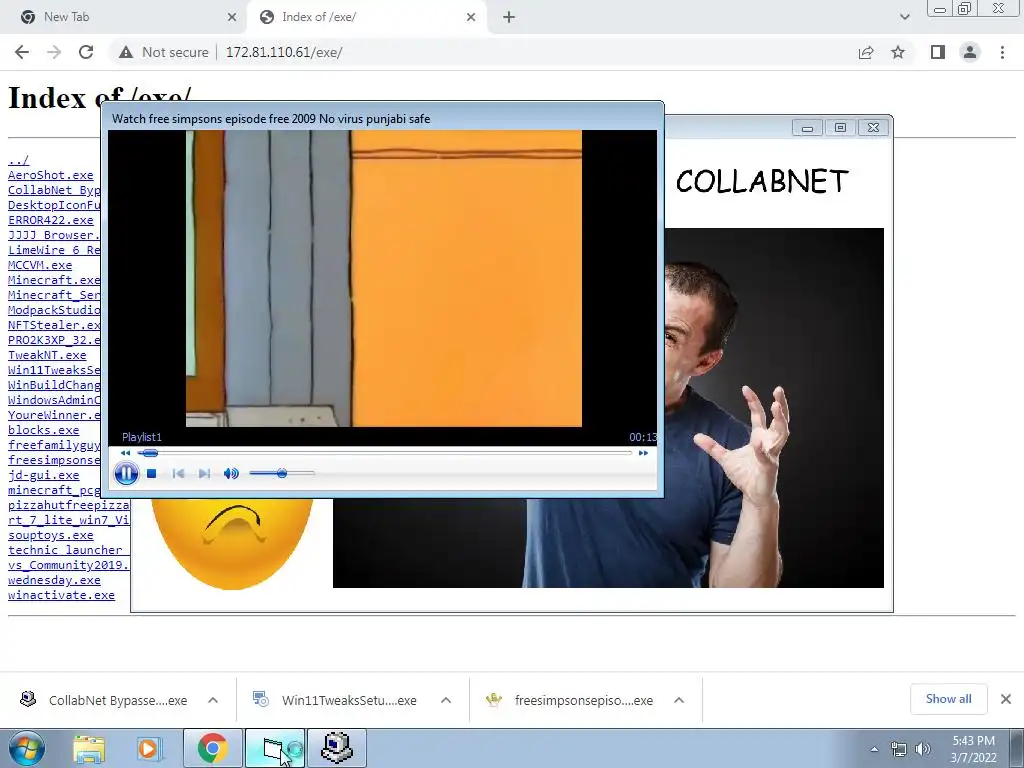
Task: Click the Not secure warning icon
Action: 125,52
